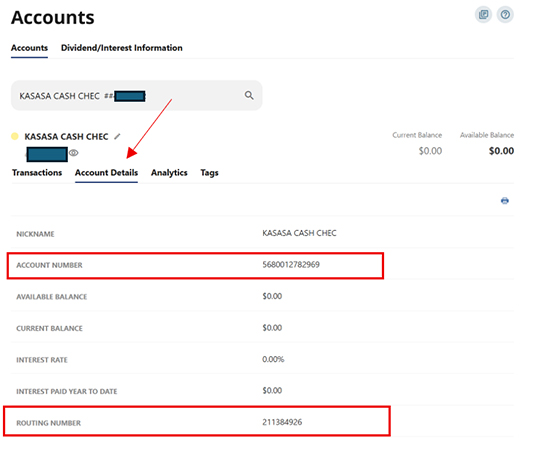Click the nickname value KASASA CASH CHEC
The image size is (533, 452).
[299, 233]
